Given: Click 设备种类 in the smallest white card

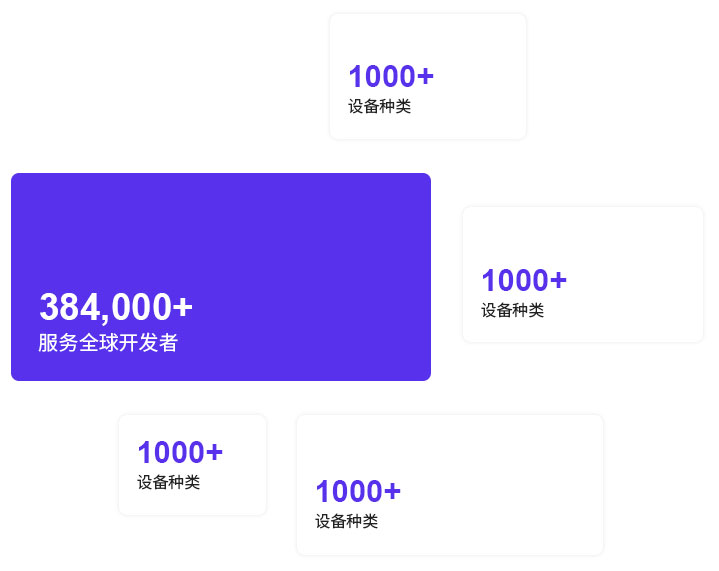Looking at the screenshot, I should click(168, 482).
